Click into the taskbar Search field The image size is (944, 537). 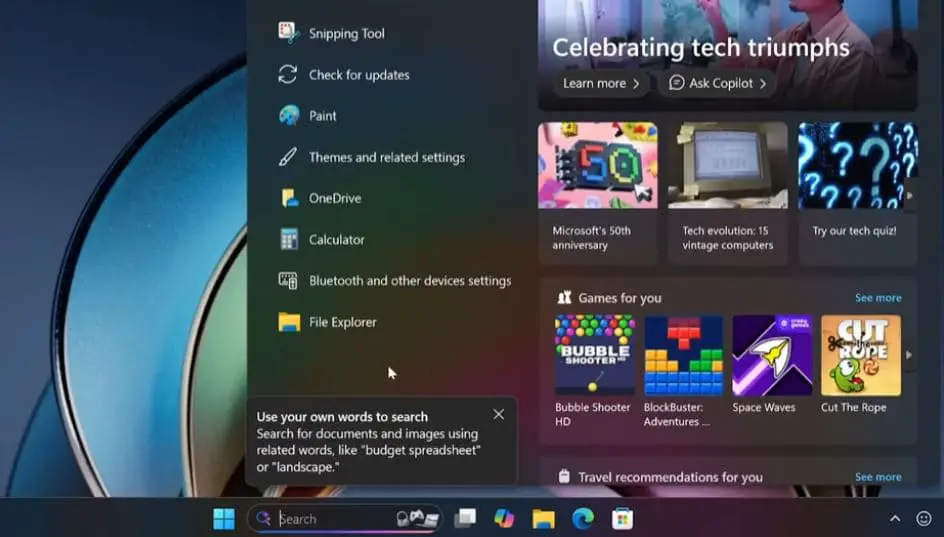330,518
